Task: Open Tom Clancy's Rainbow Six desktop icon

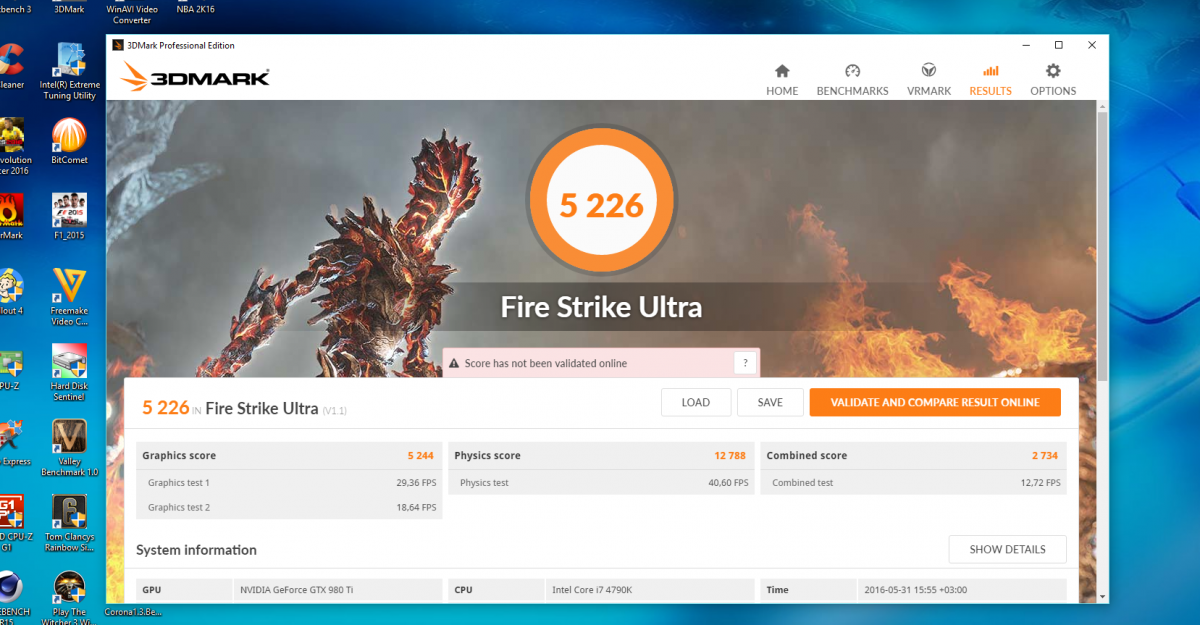Action: [x=69, y=523]
